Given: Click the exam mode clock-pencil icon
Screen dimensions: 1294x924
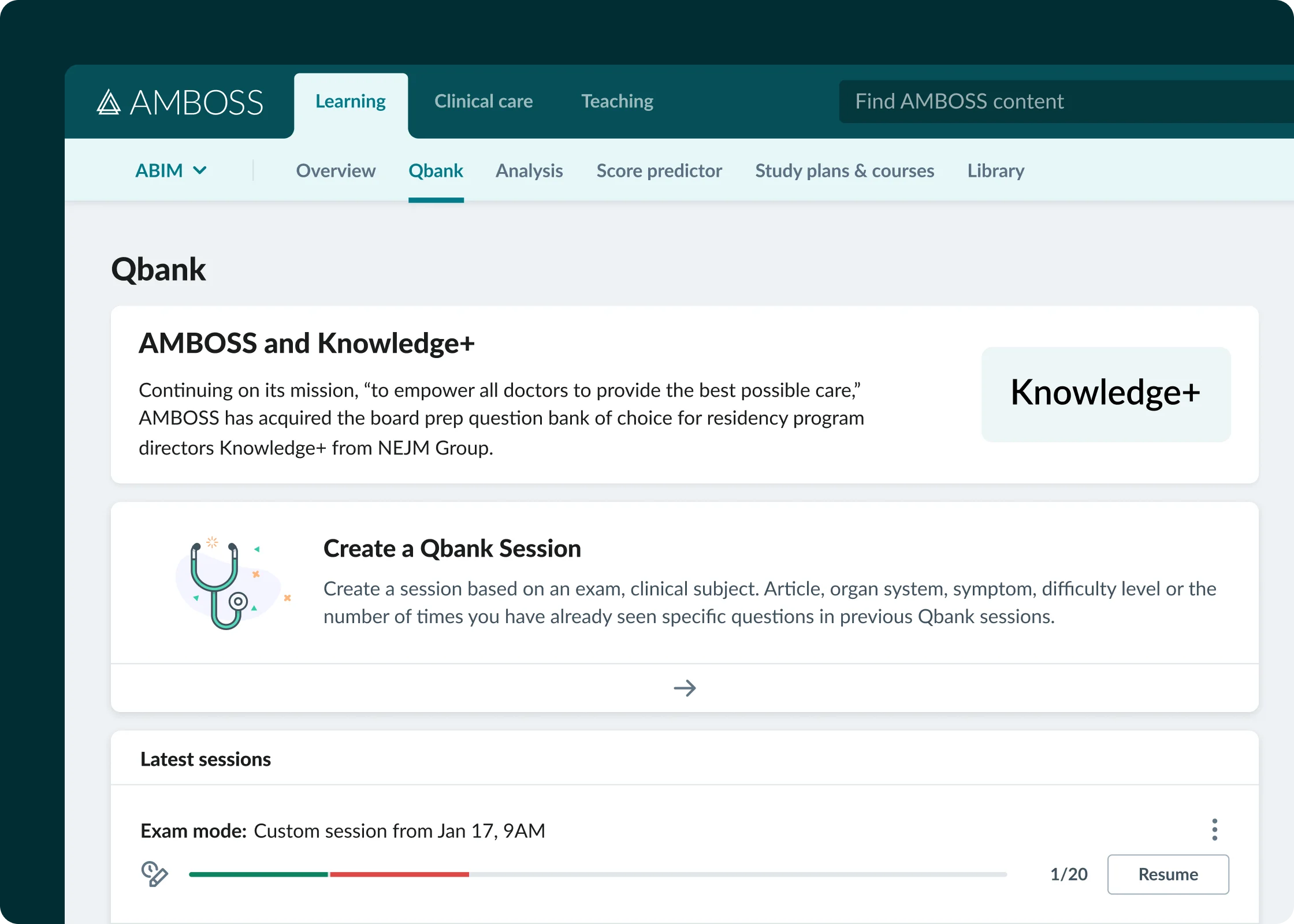Looking at the screenshot, I should (154, 874).
